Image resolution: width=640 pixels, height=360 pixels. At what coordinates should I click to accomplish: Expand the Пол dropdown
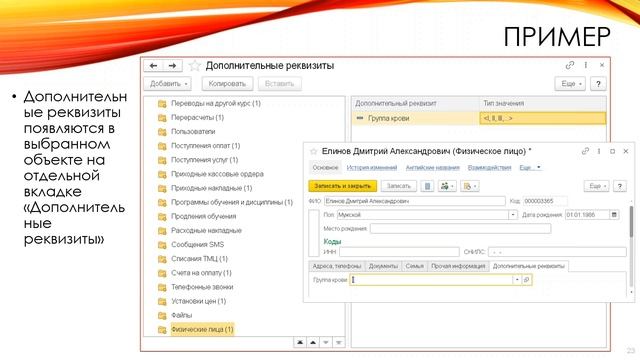(513, 215)
